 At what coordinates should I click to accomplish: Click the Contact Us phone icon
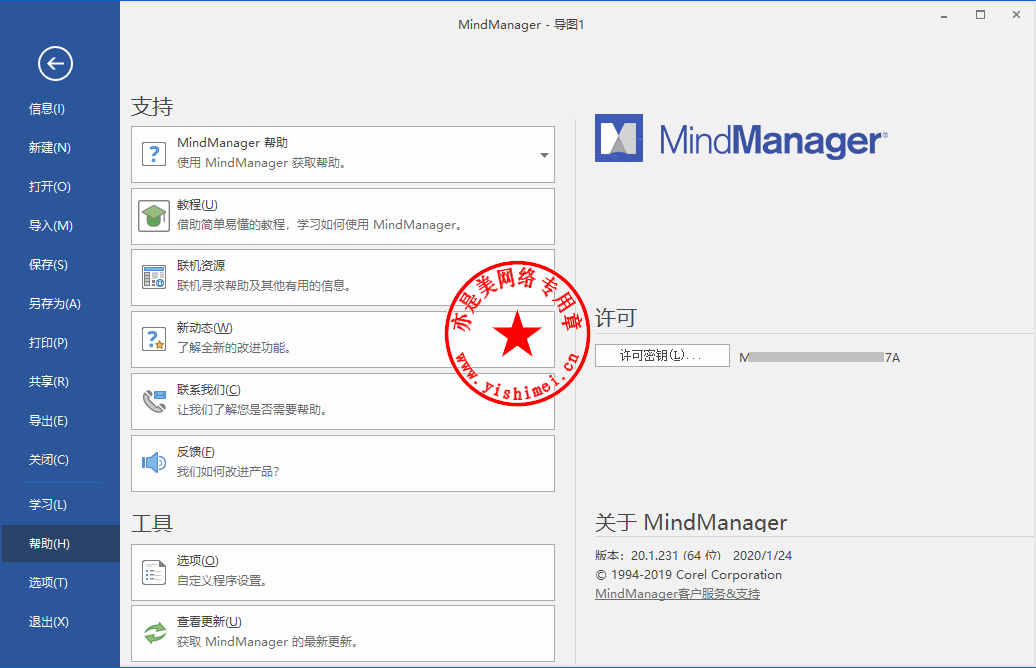point(154,401)
